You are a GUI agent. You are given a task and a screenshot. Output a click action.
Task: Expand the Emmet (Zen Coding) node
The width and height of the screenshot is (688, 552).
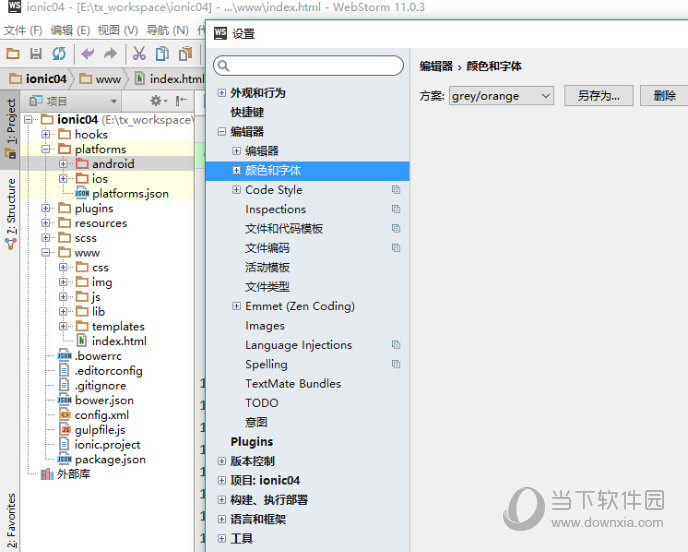[x=236, y=306]
